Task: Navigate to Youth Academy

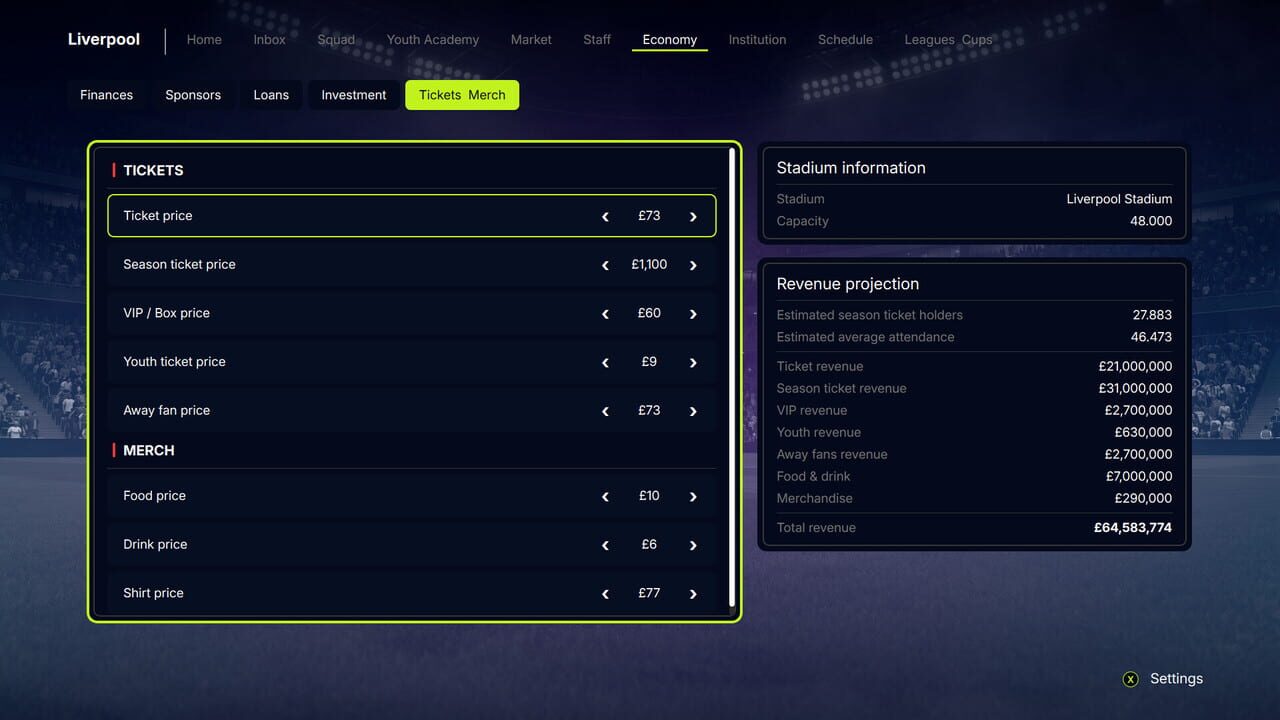Action: [433, 40]
